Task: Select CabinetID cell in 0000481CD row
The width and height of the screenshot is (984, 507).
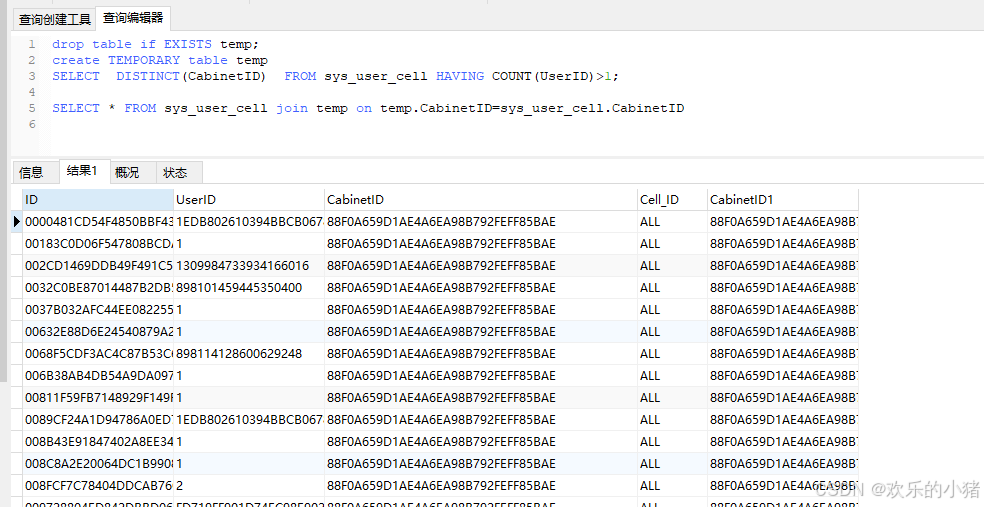Action: click(x=481, y=221)
